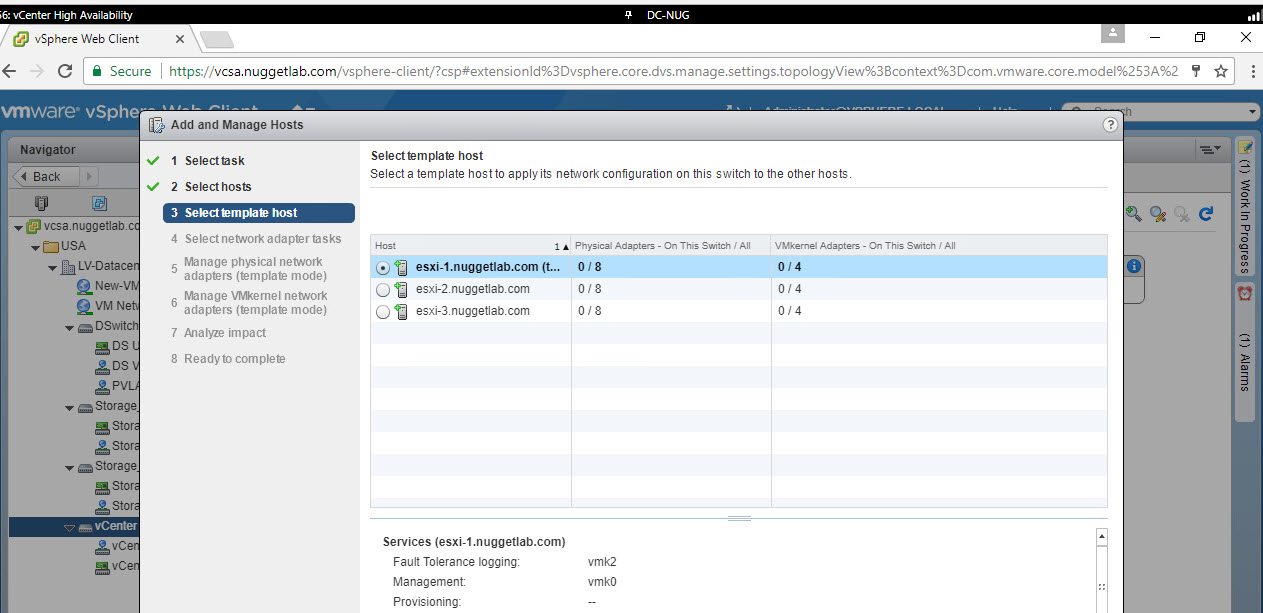Click the blue refresh topology icon
Image resolution: width=1263 pixels, height=613 pixels.
[1205, 213]
